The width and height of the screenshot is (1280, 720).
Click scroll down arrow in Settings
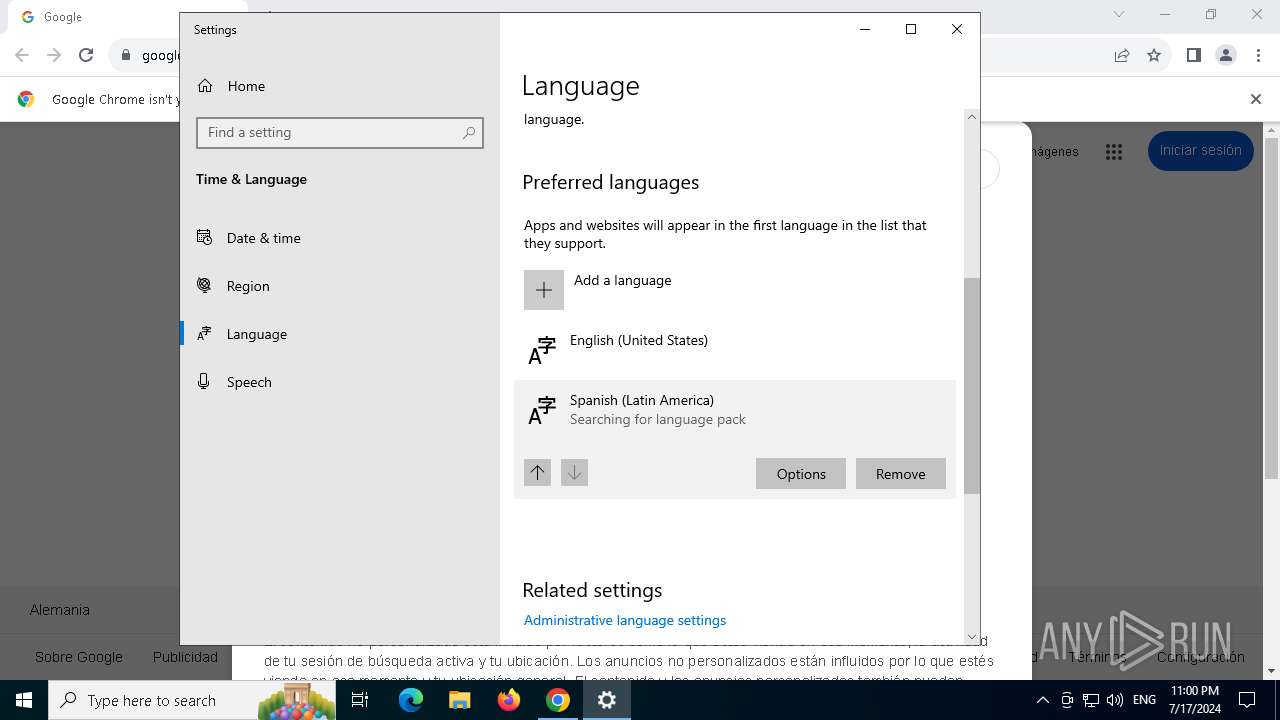(972, 637)
